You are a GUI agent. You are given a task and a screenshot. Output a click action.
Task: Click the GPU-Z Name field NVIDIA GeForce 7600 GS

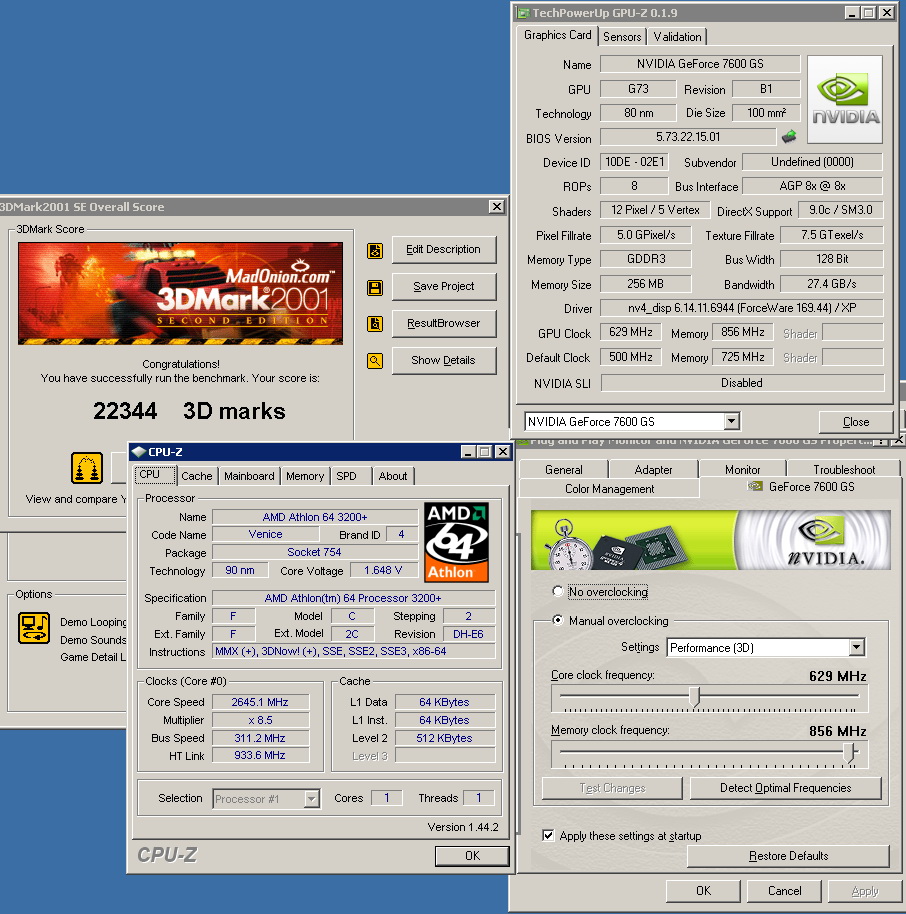(700, 64)
